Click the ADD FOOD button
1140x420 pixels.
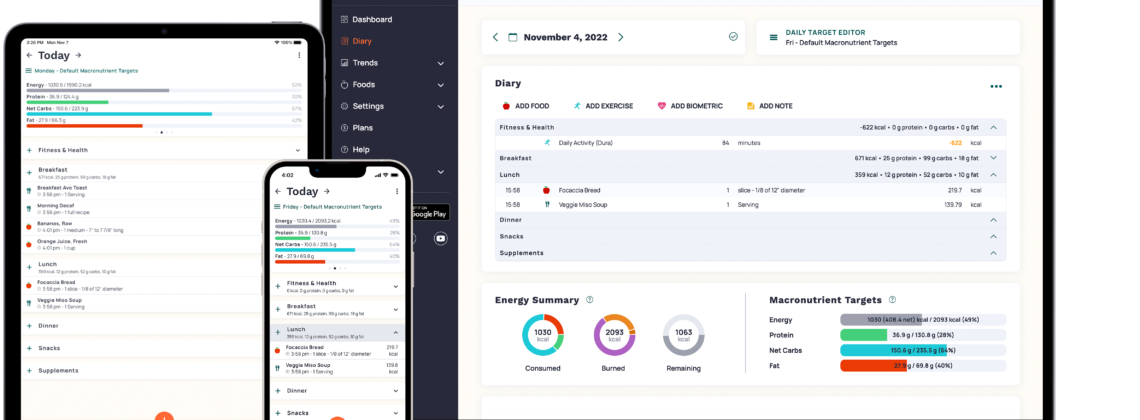coord(524,106)
